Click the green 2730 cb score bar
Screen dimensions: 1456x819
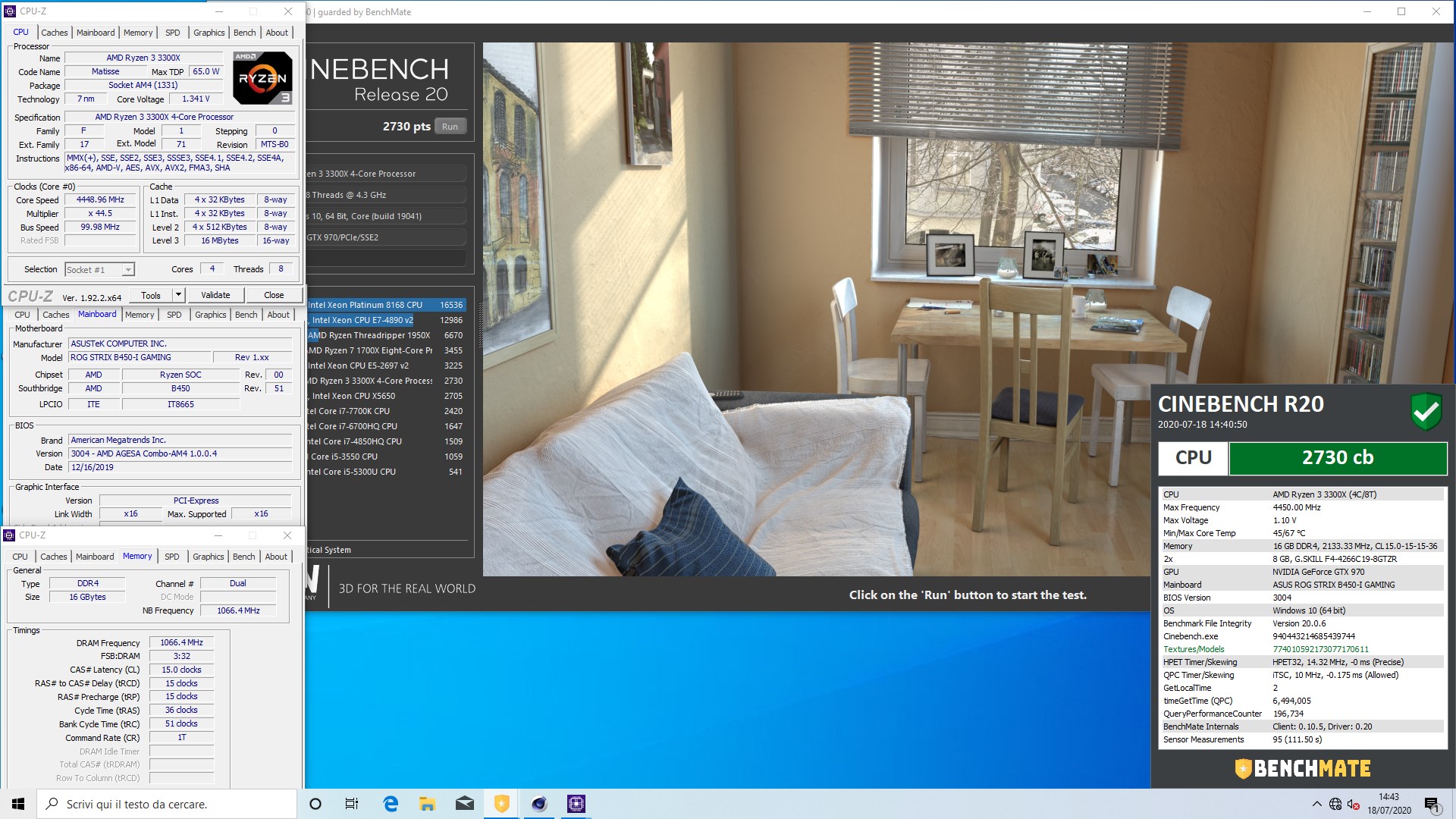(1338, 458)
